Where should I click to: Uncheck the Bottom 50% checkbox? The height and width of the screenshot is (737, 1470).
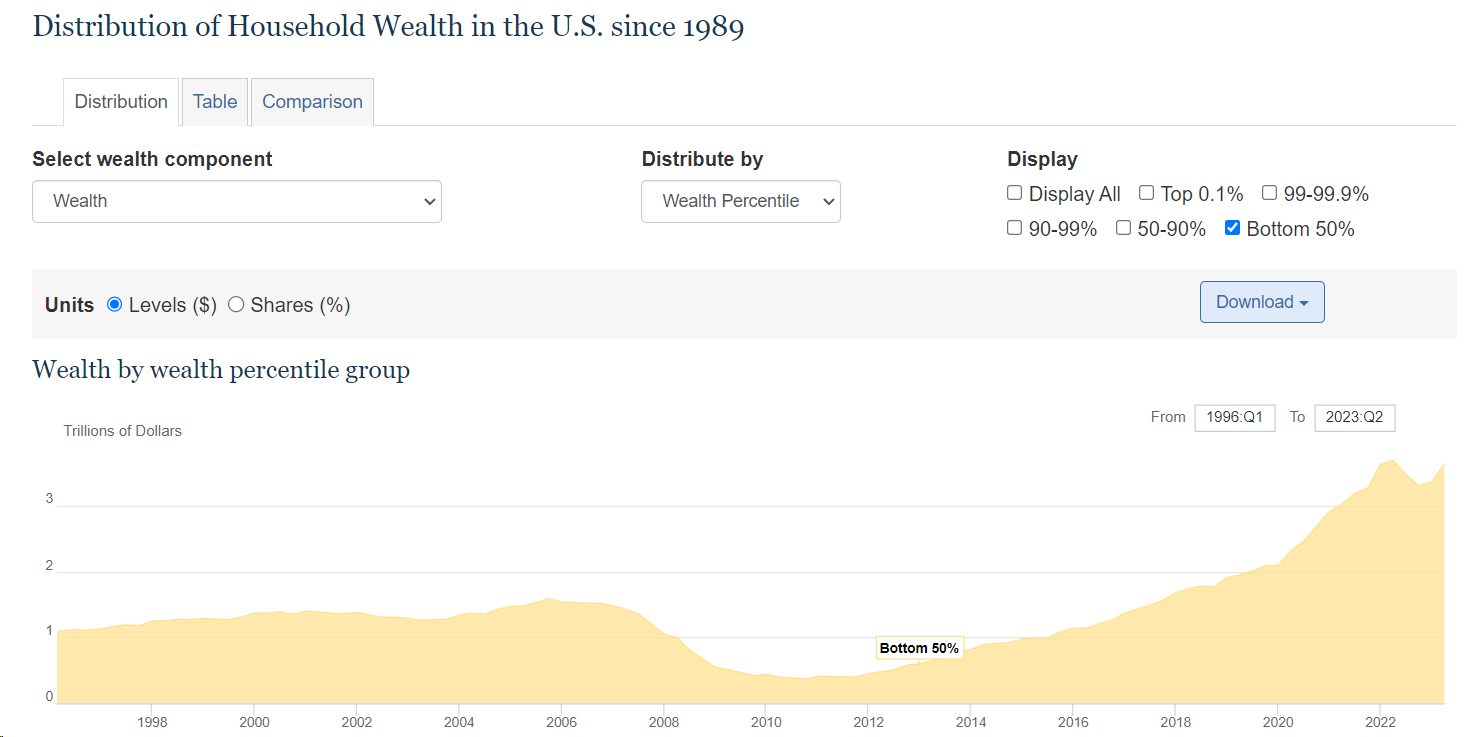(x=1233, y=228)
